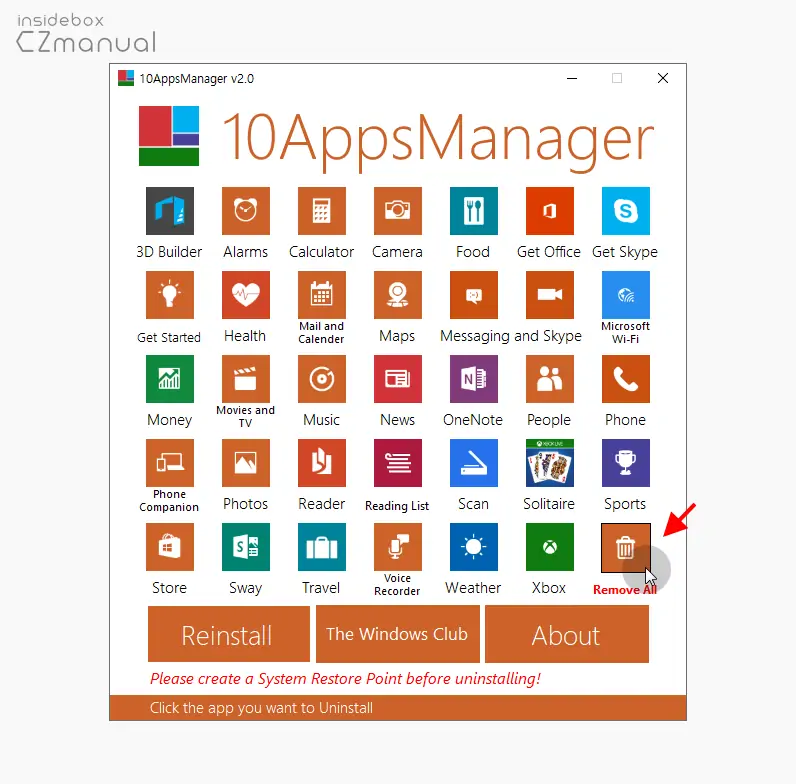Uninstall the Scan app

474,463
